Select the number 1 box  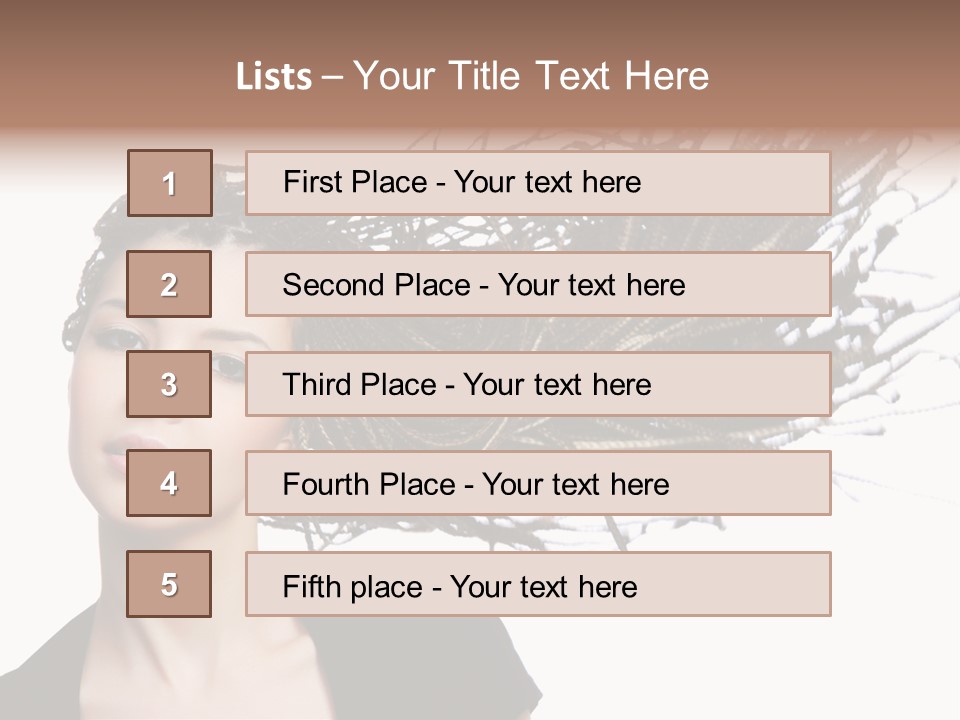169,183
